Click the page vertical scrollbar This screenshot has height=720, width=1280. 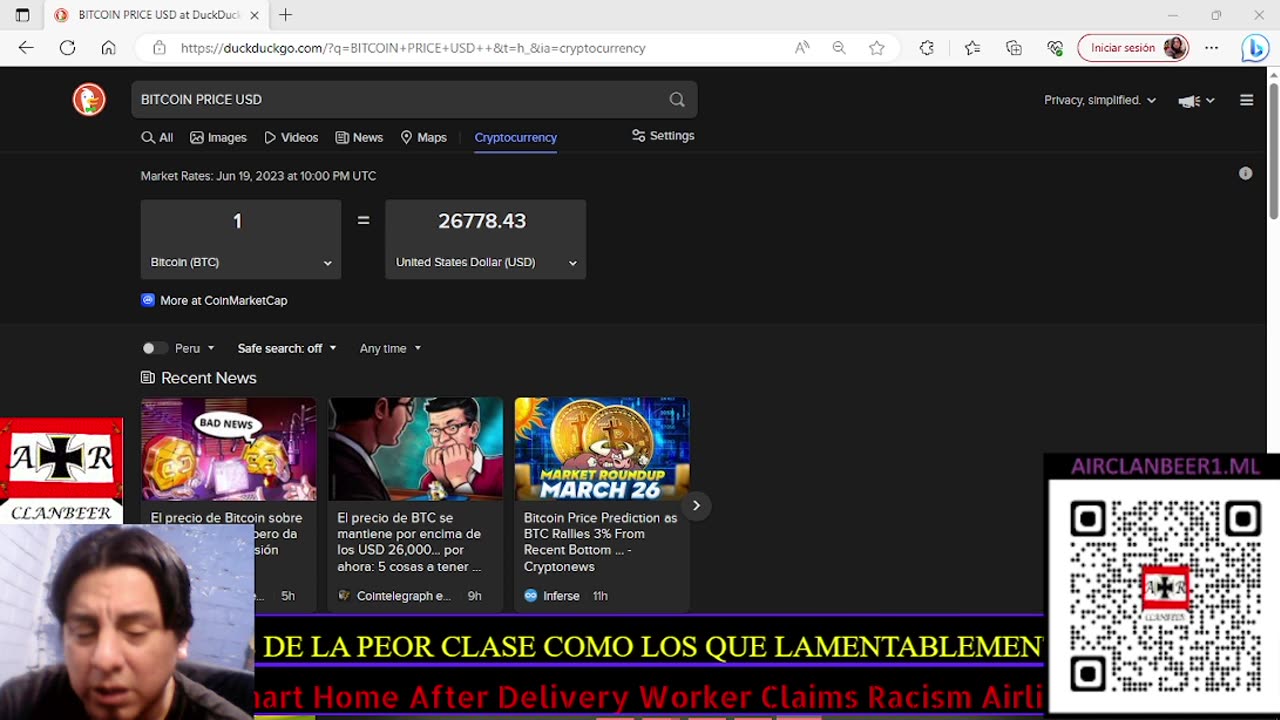1273,150
